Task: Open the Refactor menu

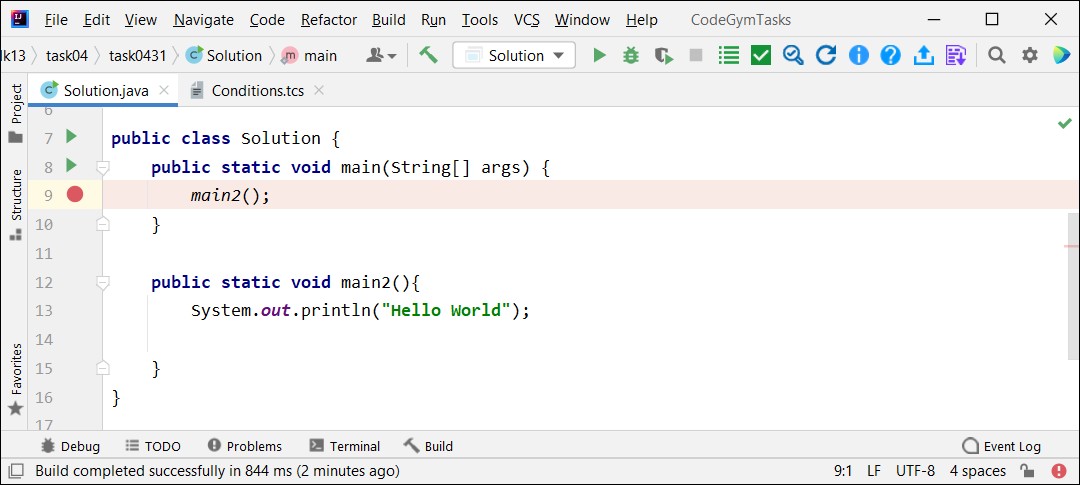Action: click(329, 20)
